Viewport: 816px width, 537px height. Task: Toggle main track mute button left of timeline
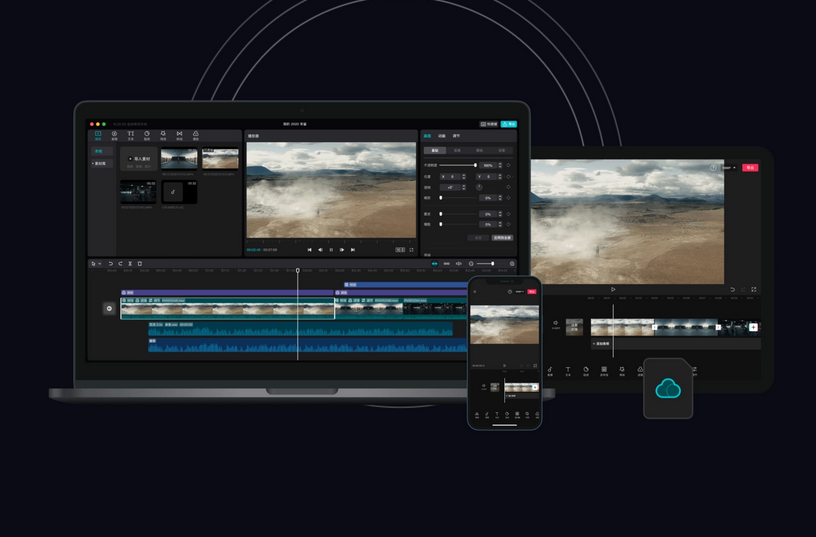click(x=109, y=309)
